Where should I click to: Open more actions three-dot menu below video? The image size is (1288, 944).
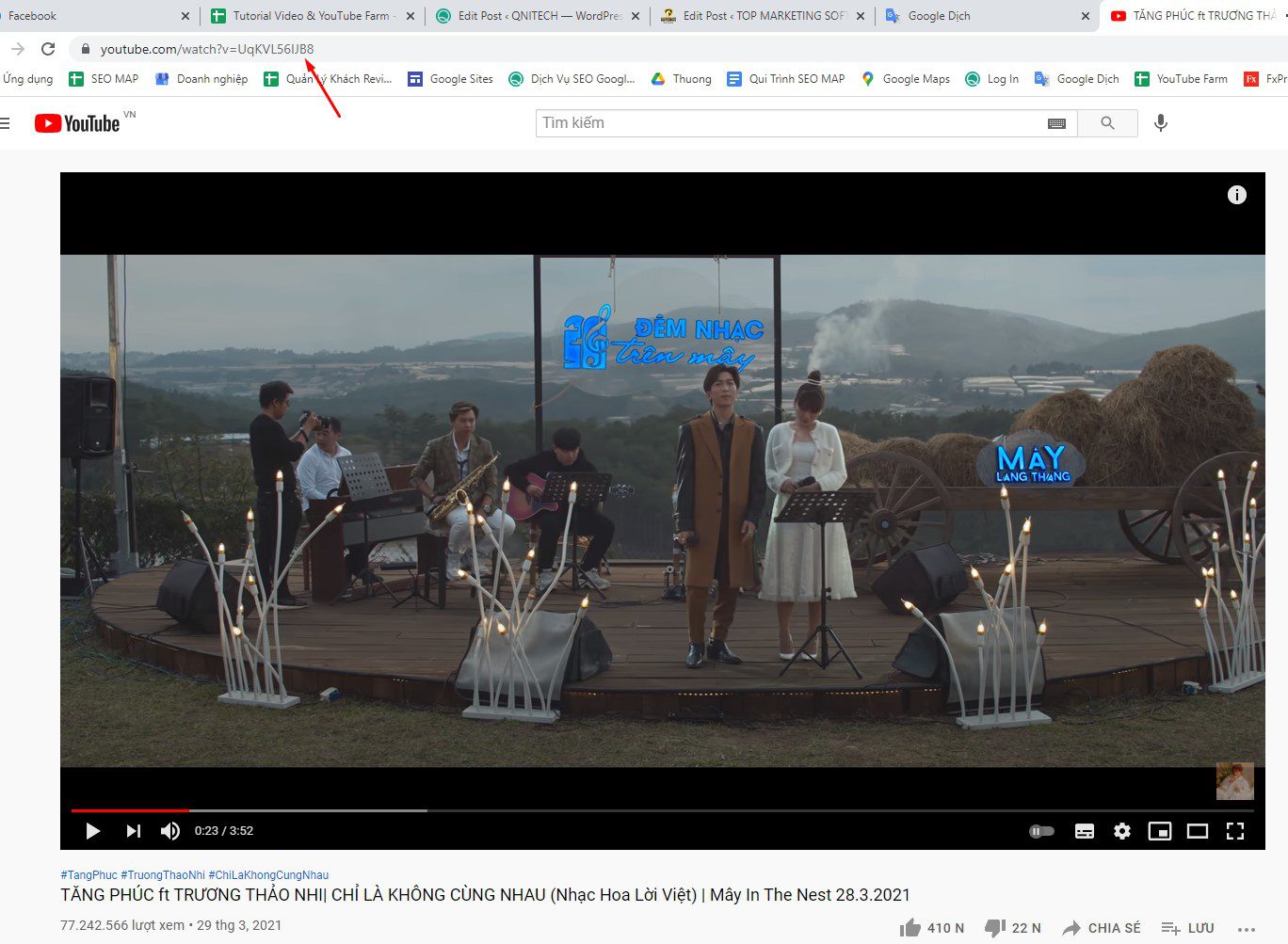(x=1247, y=929)
